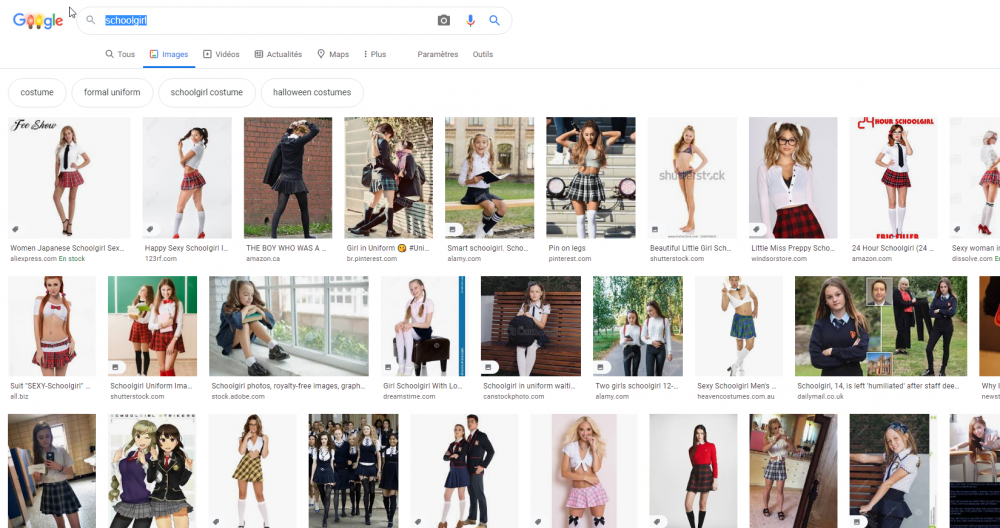Image resolution: width=1000 pixels, height=528 pixels.
Task: Open the Outils filter options
Action: click(482, 54)
